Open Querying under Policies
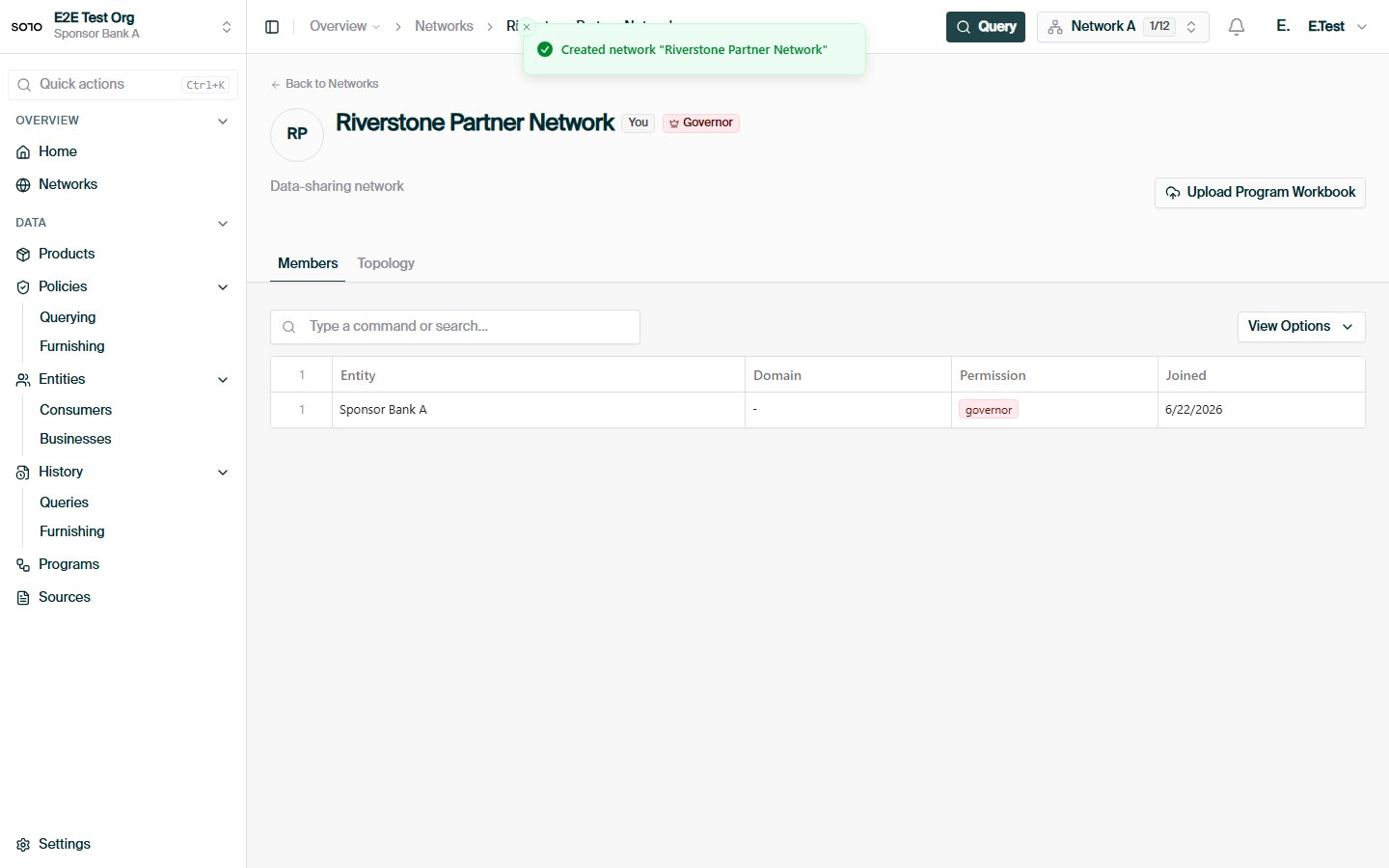Viewport: 1389px width, 868px height. click(x=68, y=317)
